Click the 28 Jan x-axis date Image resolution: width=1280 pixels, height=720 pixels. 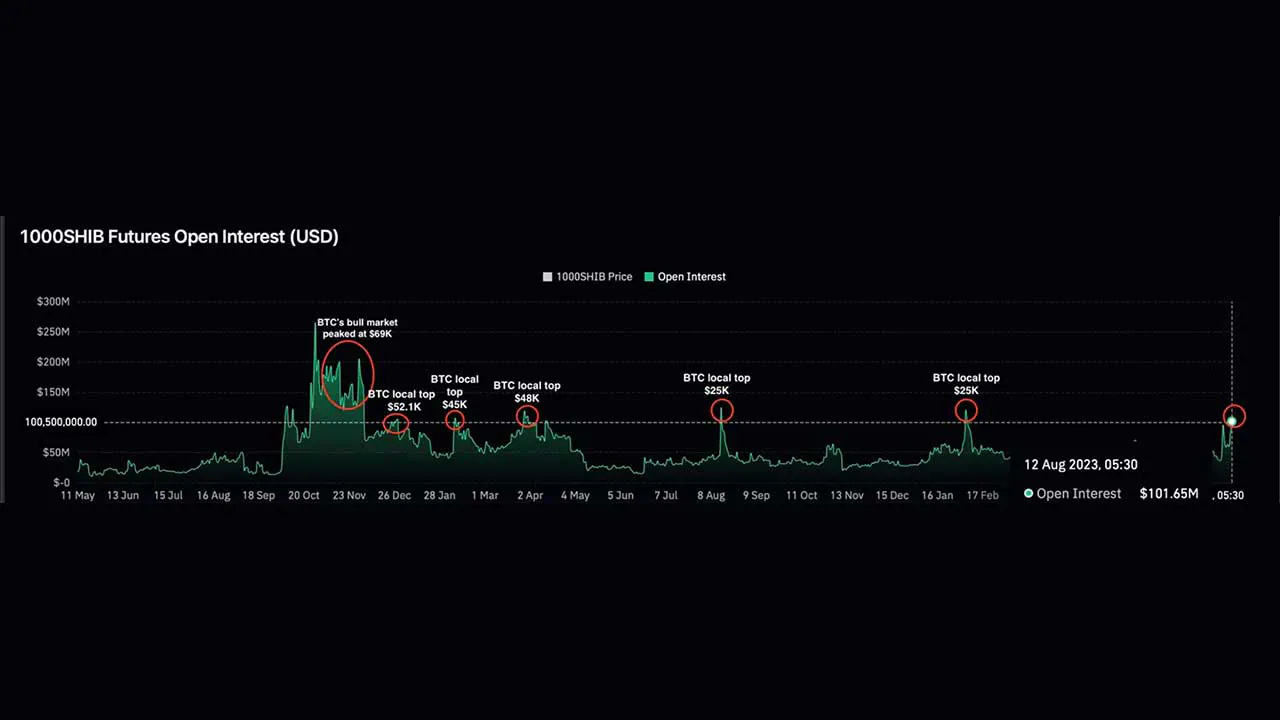click(440, 495)
